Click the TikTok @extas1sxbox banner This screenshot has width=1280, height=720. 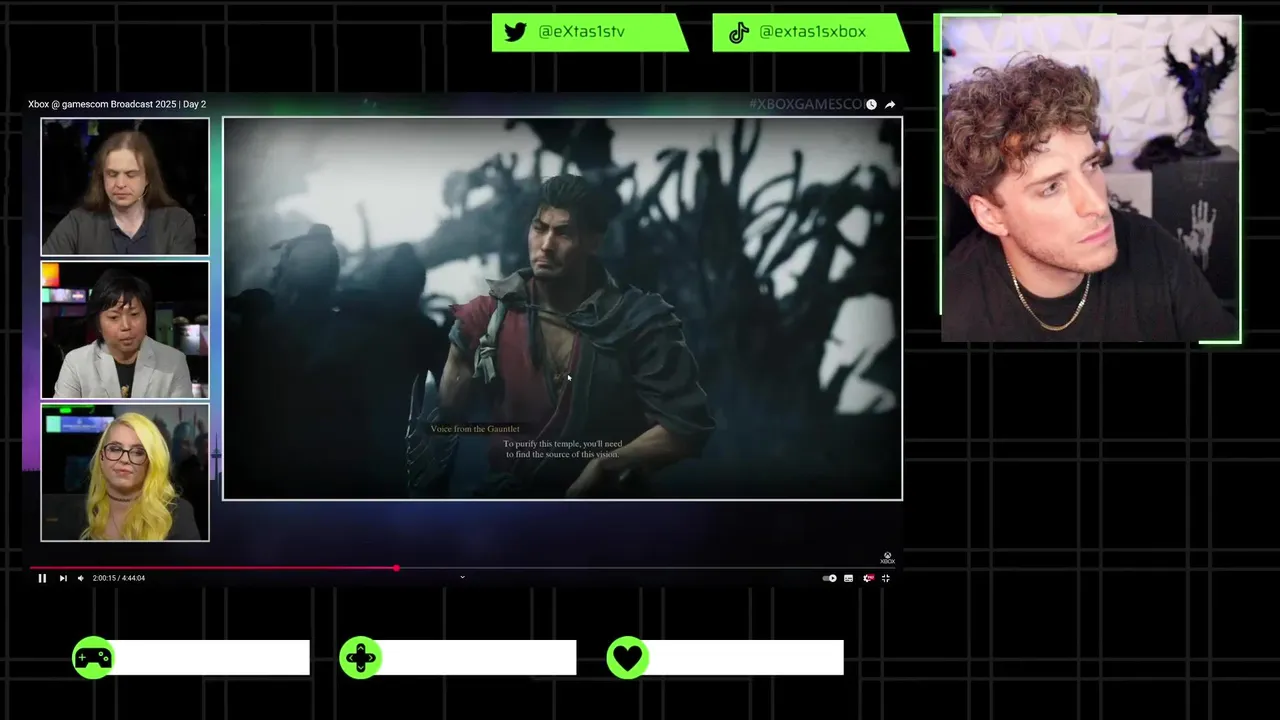[x=810, y=32]
